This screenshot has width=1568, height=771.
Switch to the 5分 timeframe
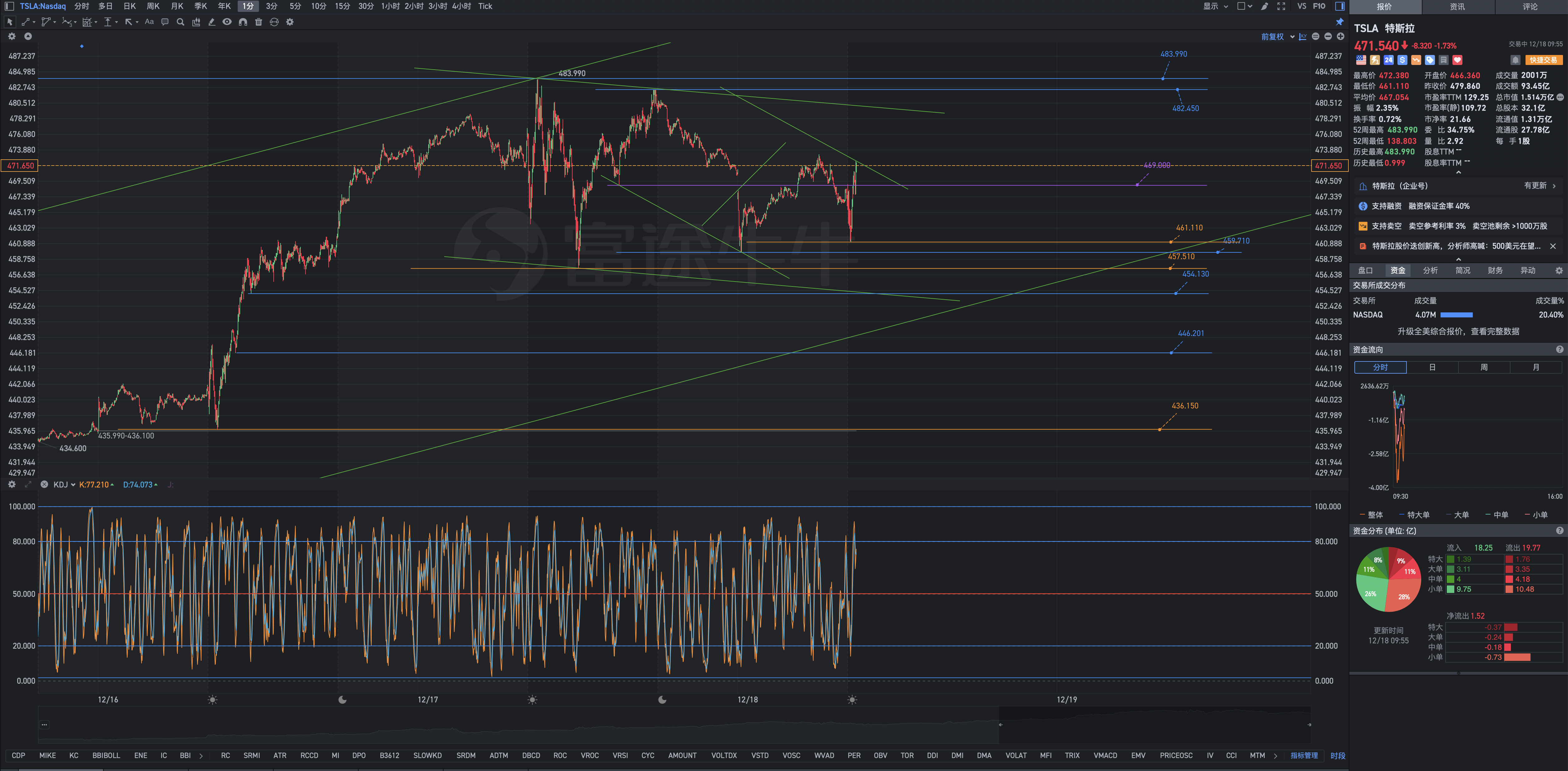[x=295, y=6]
